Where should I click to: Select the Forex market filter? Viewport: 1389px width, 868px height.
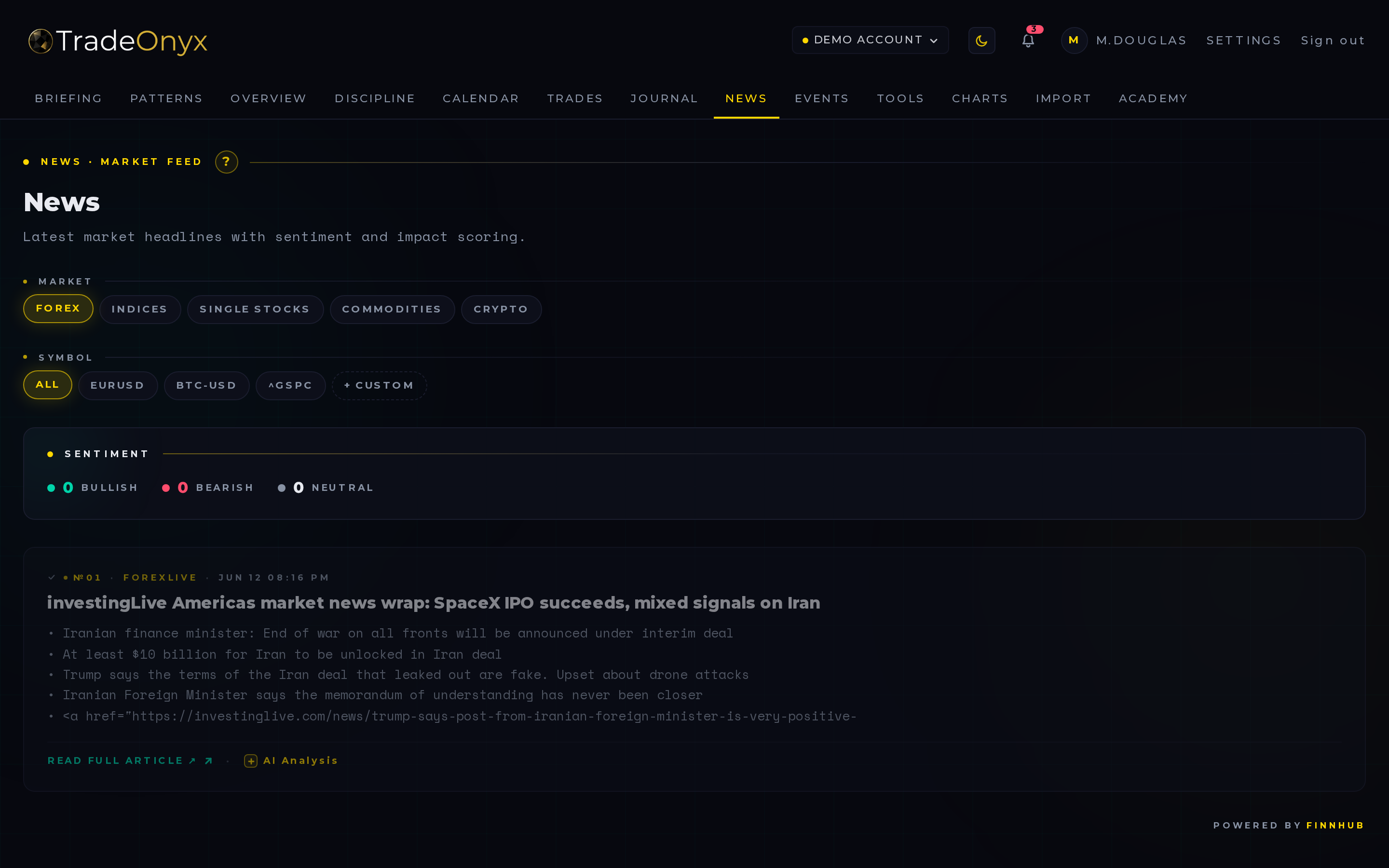[x=58, y=309]
